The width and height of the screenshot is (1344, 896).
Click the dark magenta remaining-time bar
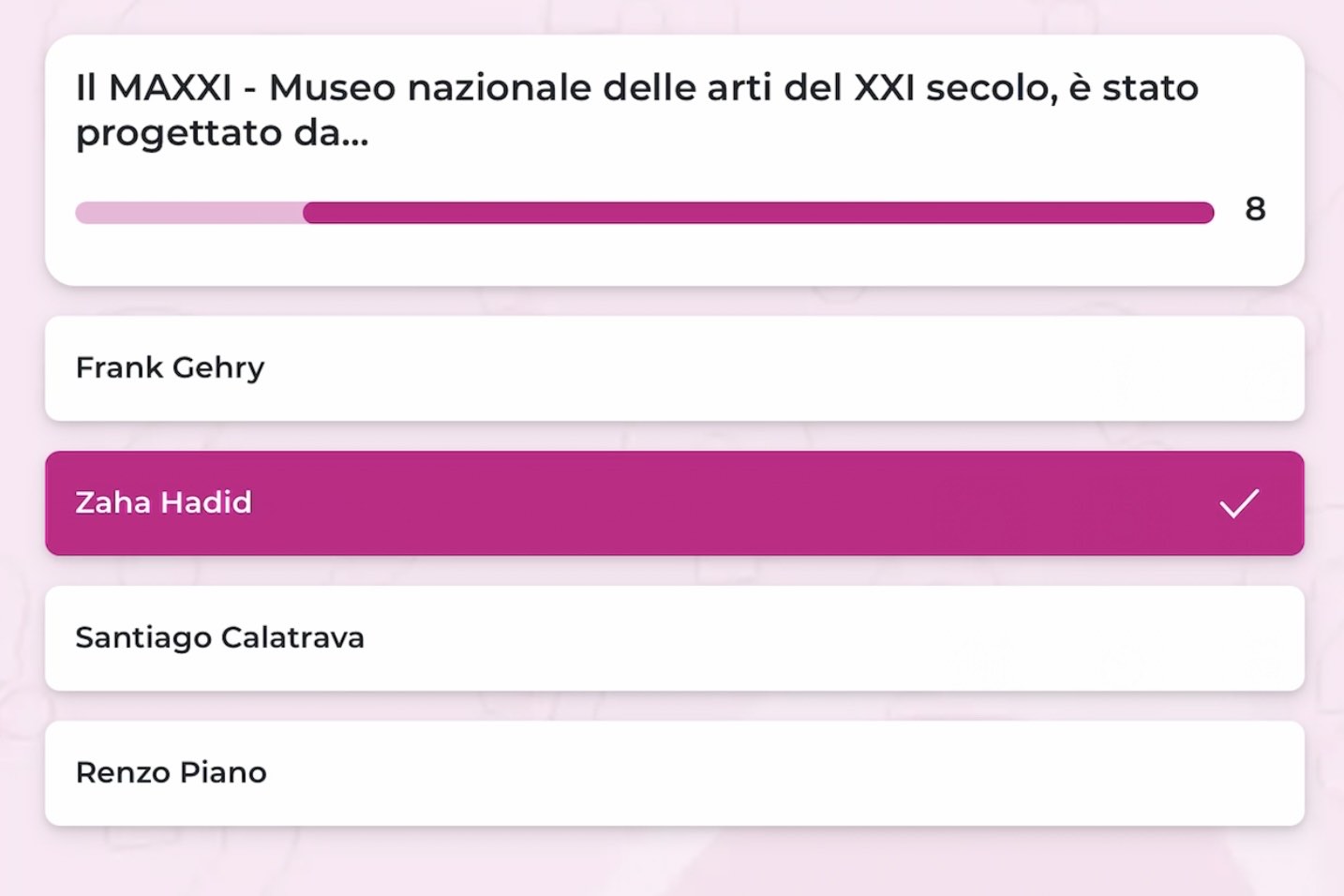[757, 213]
